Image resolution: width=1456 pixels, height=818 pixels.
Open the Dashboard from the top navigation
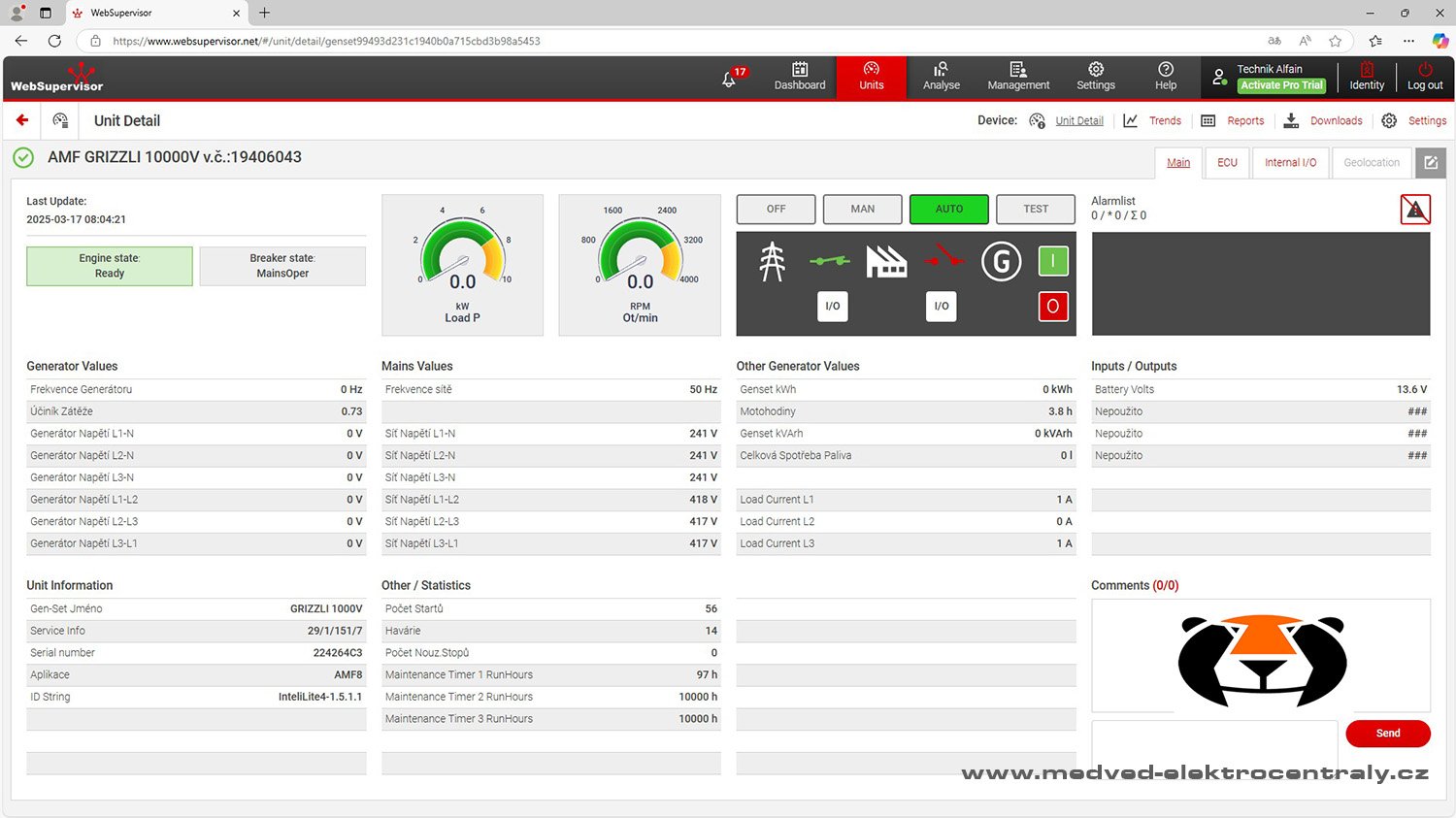pyautogui.click(x=799, y=78)
